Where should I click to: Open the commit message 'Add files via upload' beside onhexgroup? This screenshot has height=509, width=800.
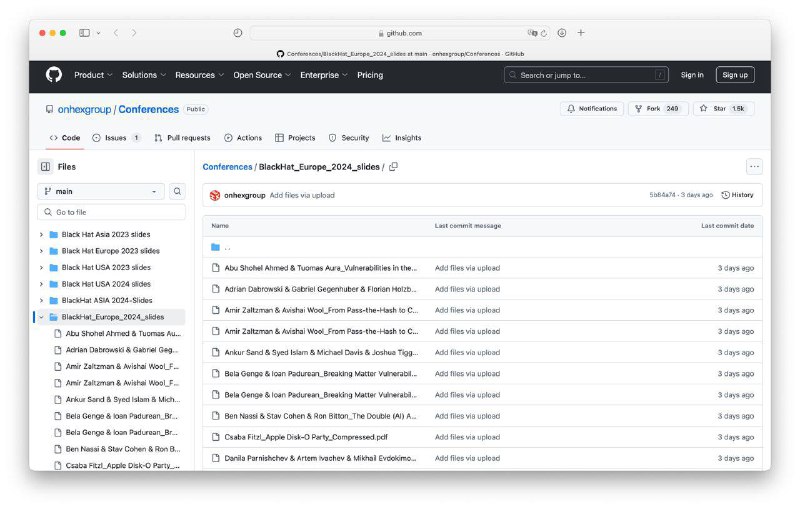coord(302,195)
